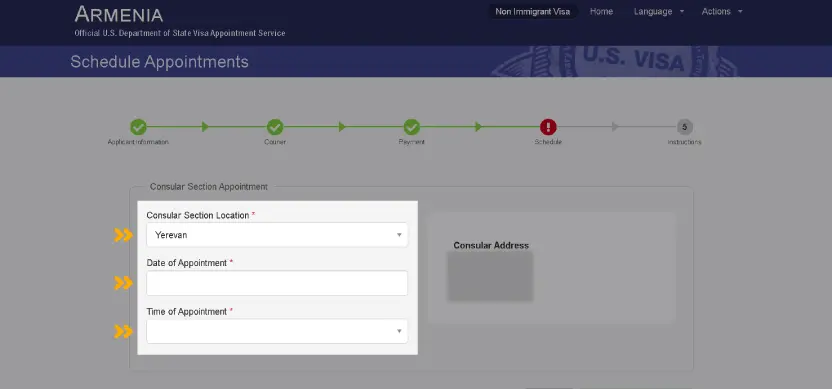Image resolution: width=832 pixels, height=389 pixels.
Task: Go to Home in top navigation
Action: [x=601, y=12]
